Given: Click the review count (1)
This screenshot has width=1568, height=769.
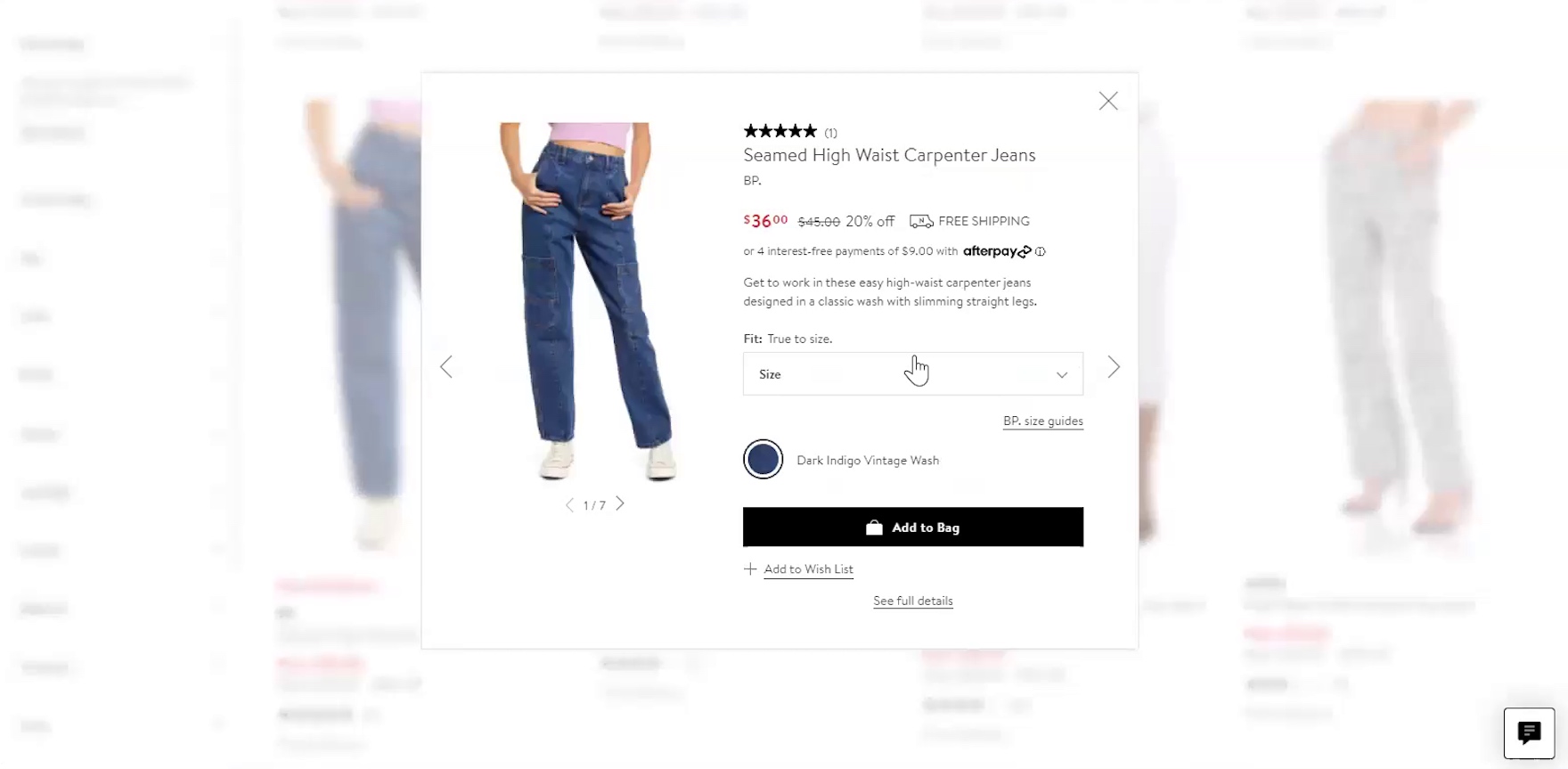Looking at the screenshot, I should 830,133.
